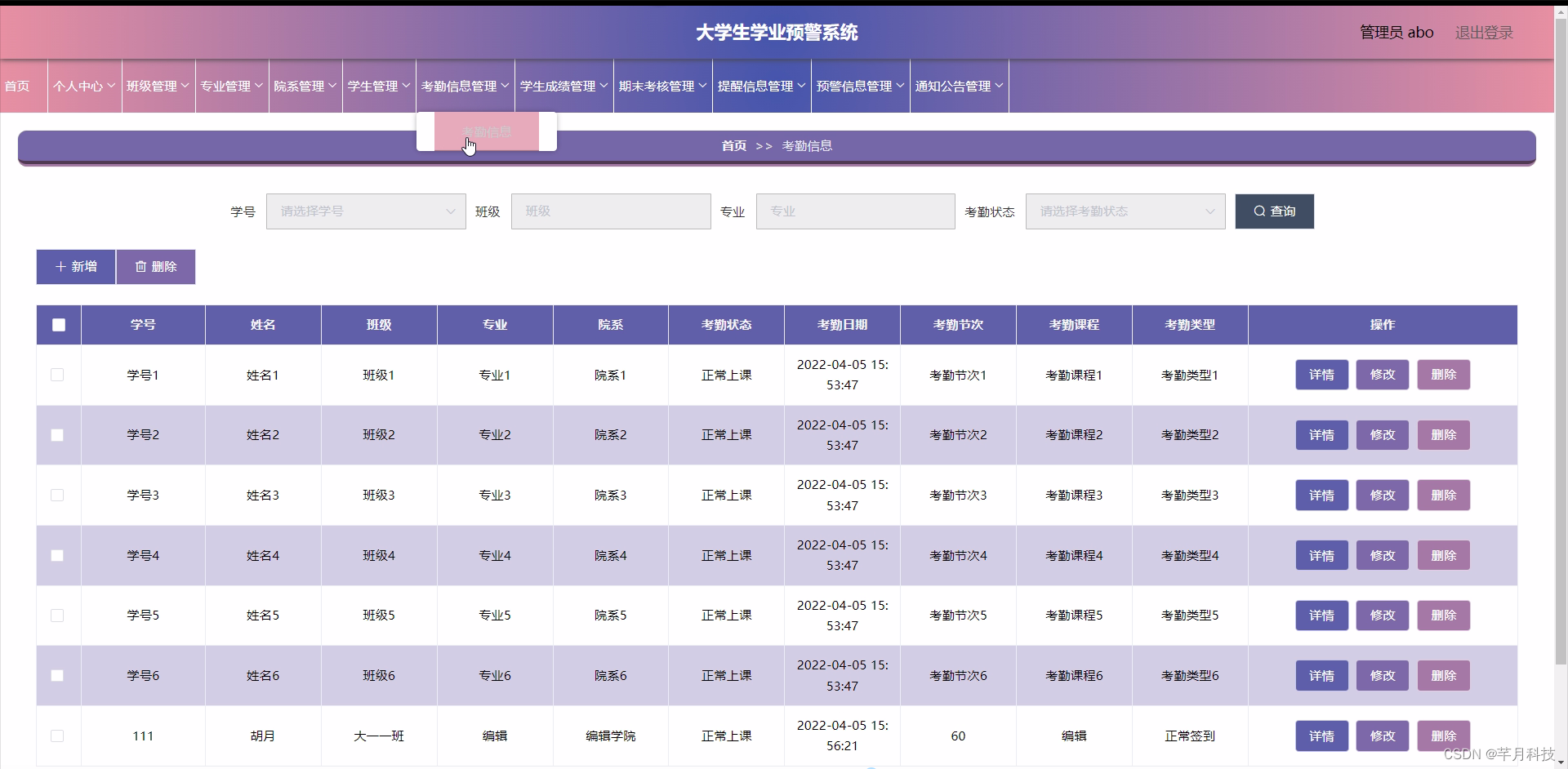Image resolution: width=1568 pixels, height=769 pixels.
Task: Check the row checkbox for 学号5
Action: click(57, 616)
